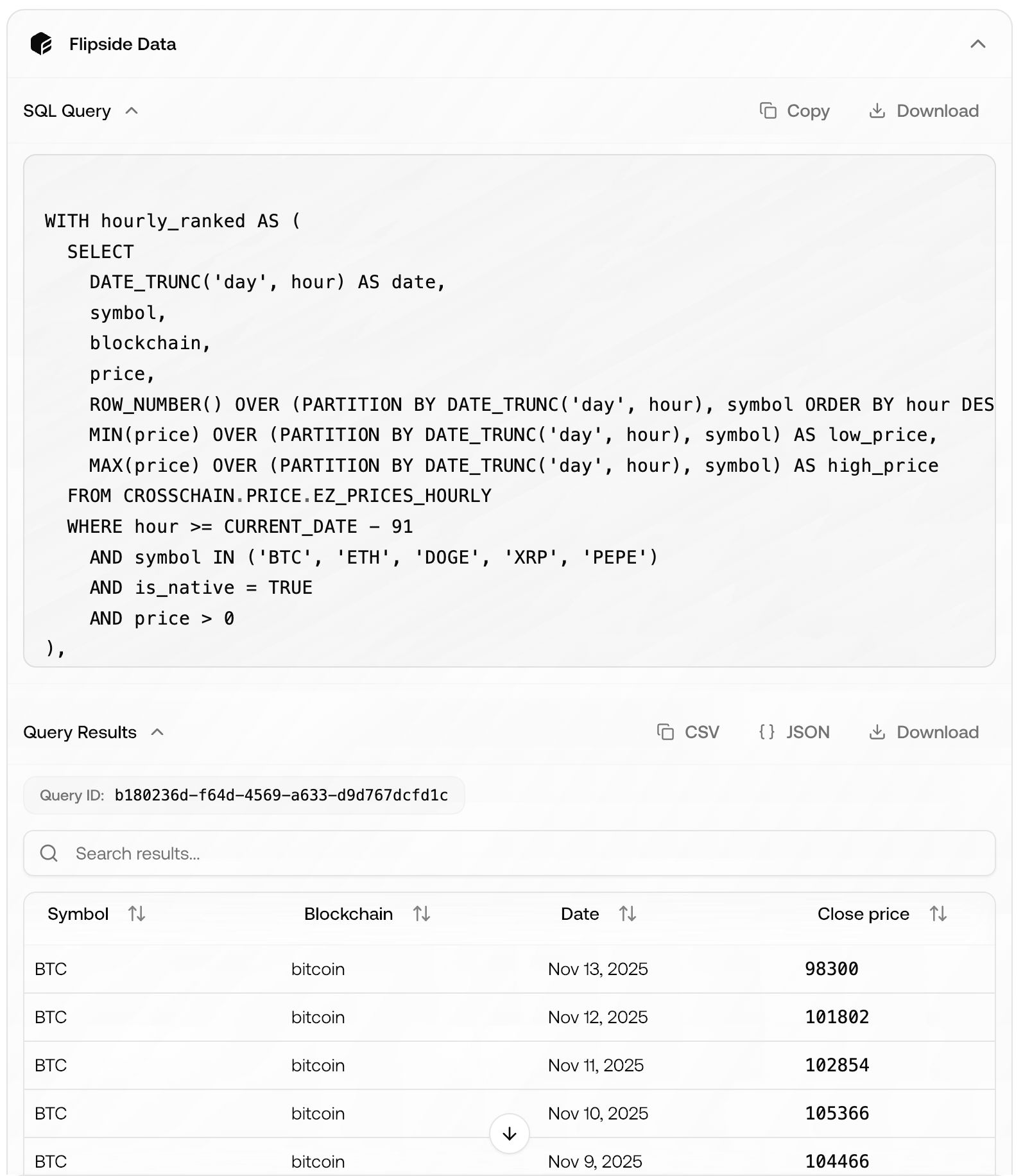Click the scroll-down arrow below the table
The image size is (1023, 1176).
tap(509, 1134)
